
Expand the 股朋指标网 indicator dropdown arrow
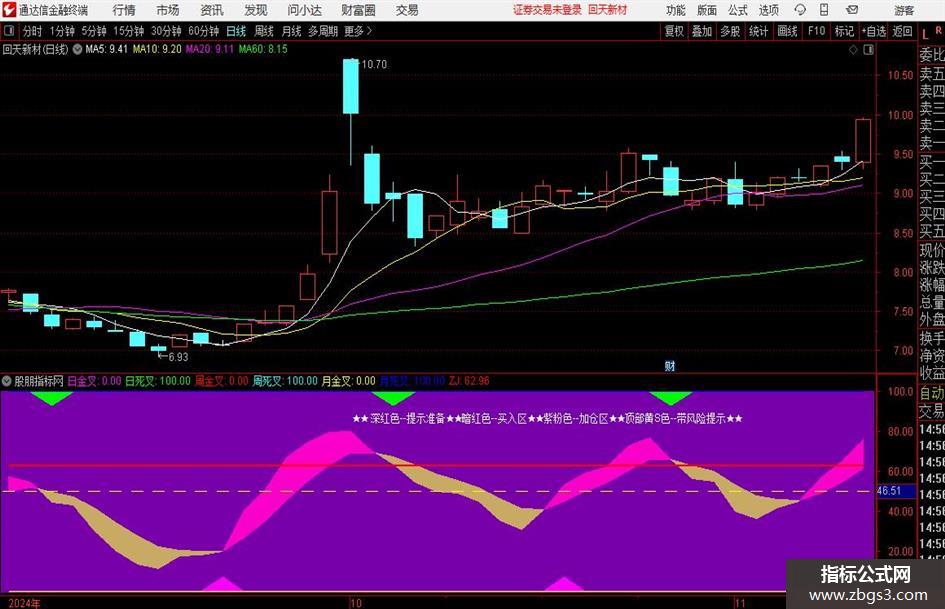7,381
